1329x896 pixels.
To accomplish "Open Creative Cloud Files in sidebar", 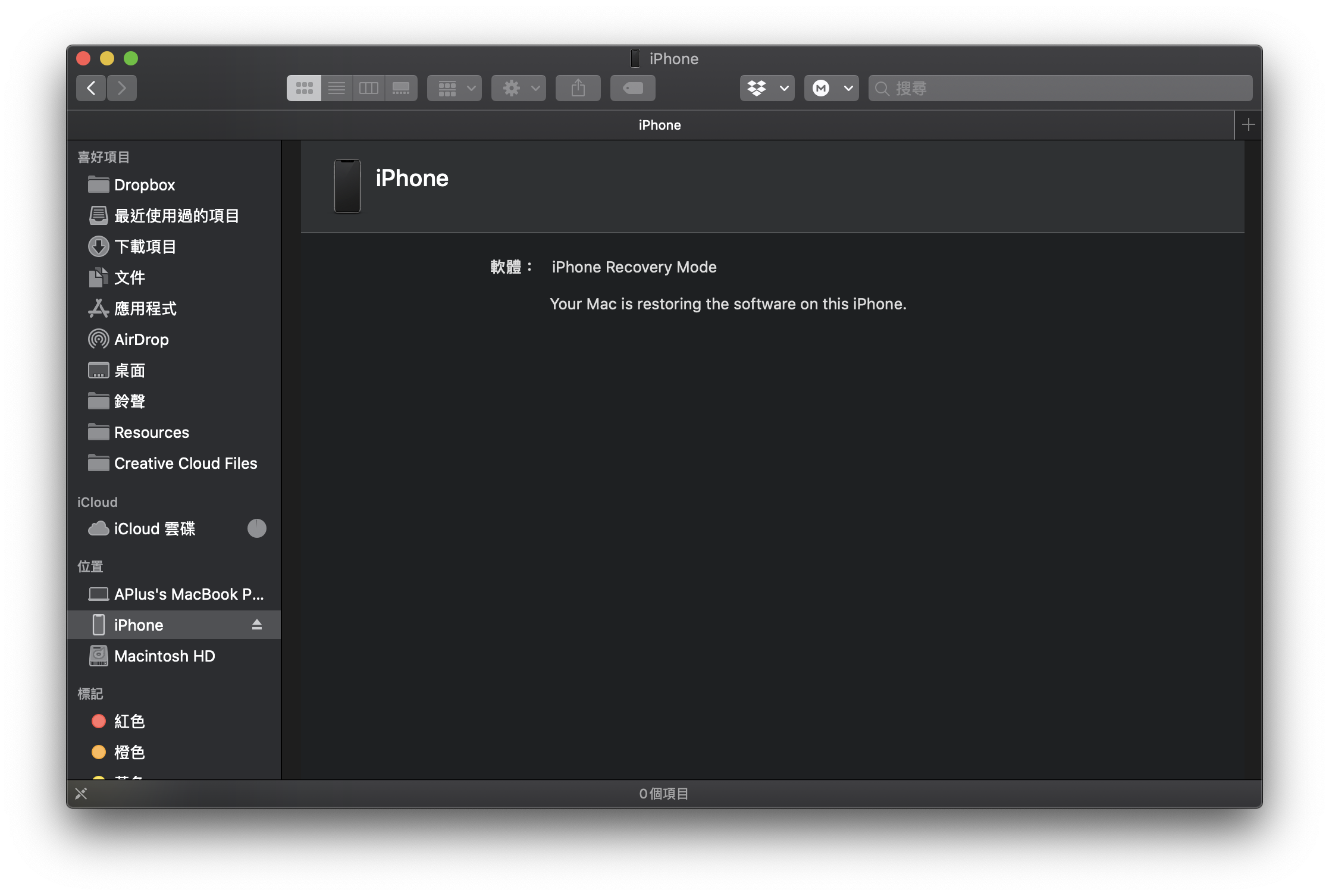I will click(174, 463).
